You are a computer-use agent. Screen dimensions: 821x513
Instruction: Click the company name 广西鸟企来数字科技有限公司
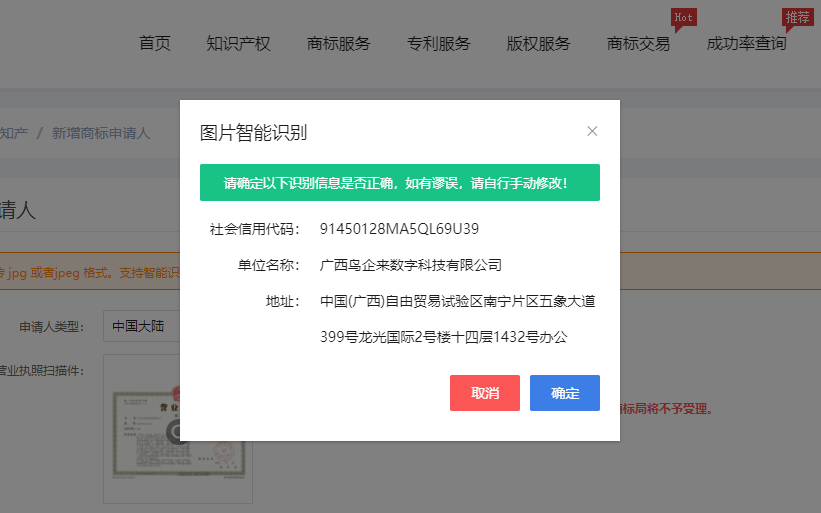click(x=411, y=265)
